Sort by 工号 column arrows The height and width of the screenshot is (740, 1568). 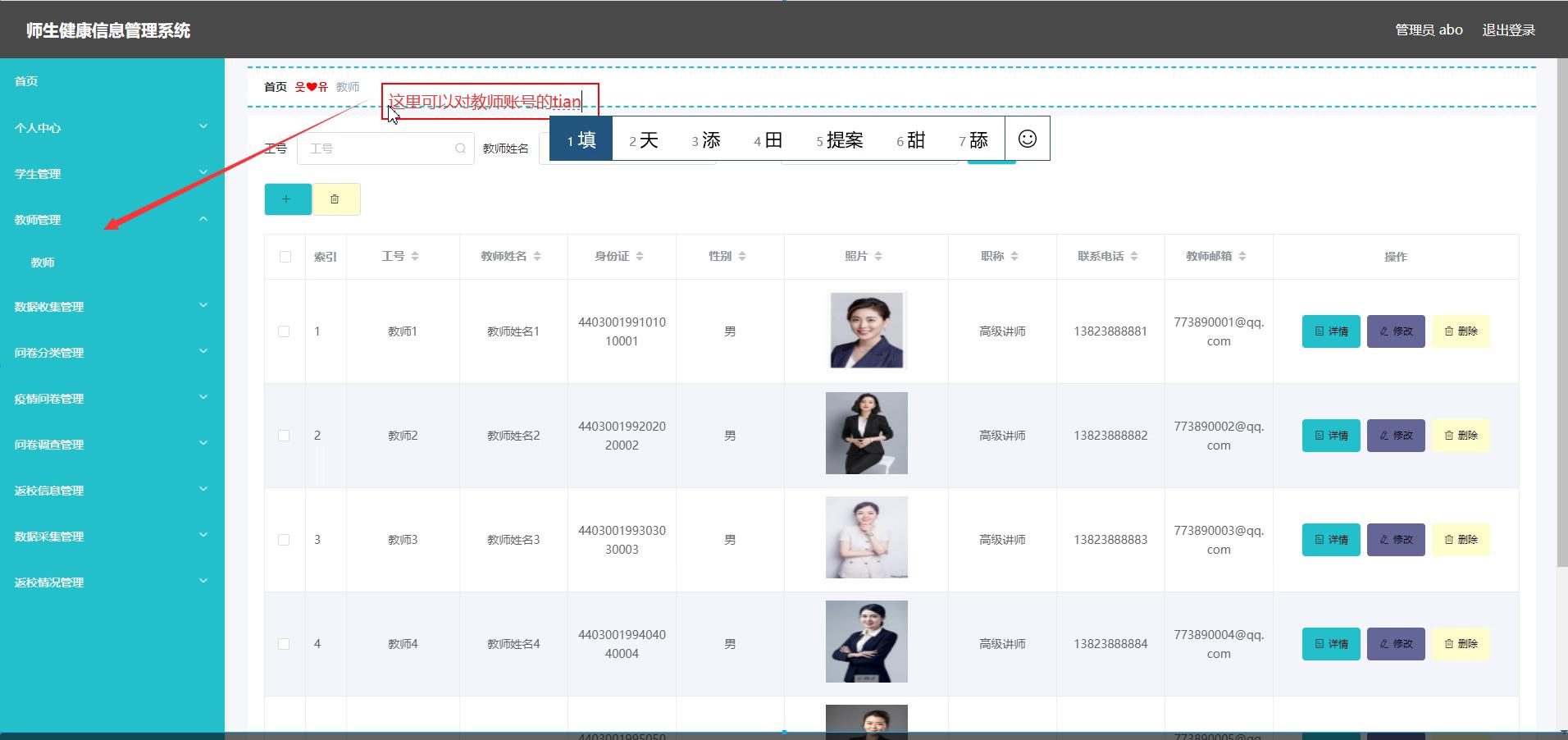click(415, 257)
